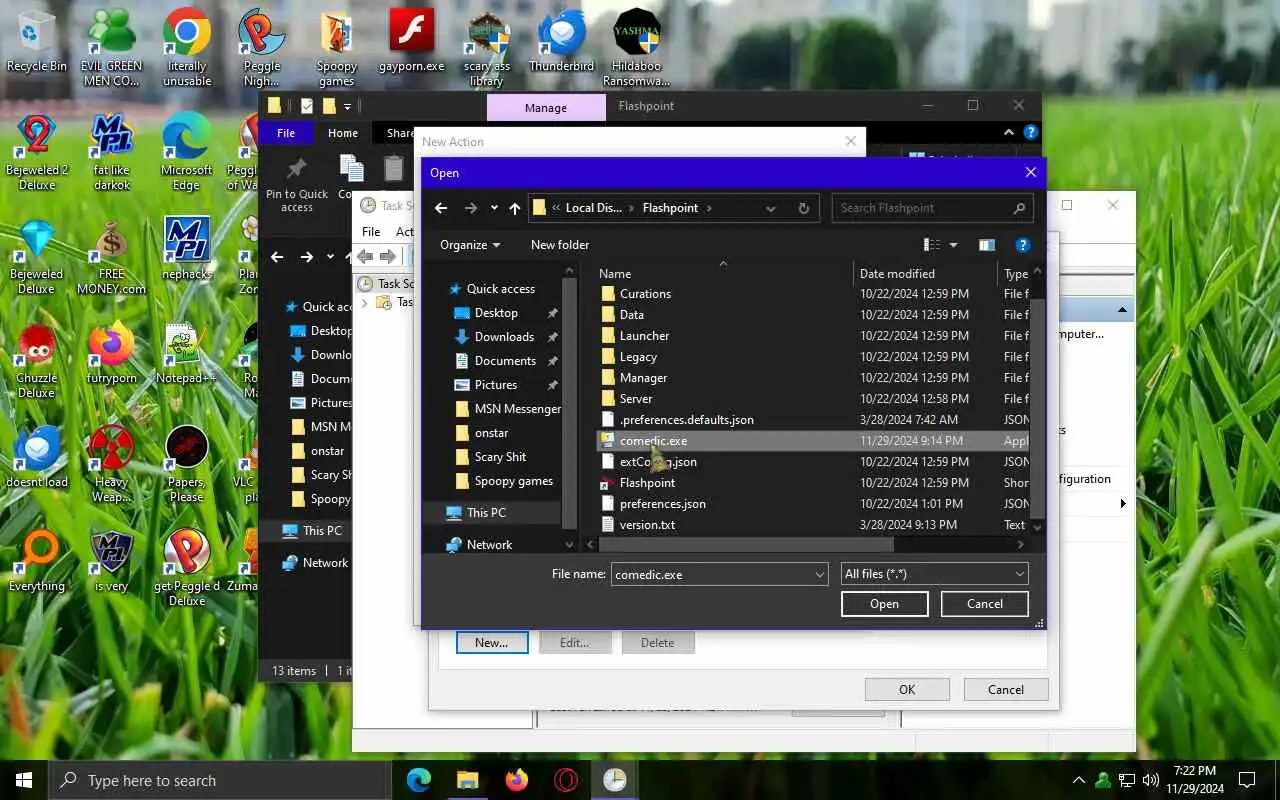Click OK in the task properties window
This screenshot has height=800, width=1280.
(907, 690)
